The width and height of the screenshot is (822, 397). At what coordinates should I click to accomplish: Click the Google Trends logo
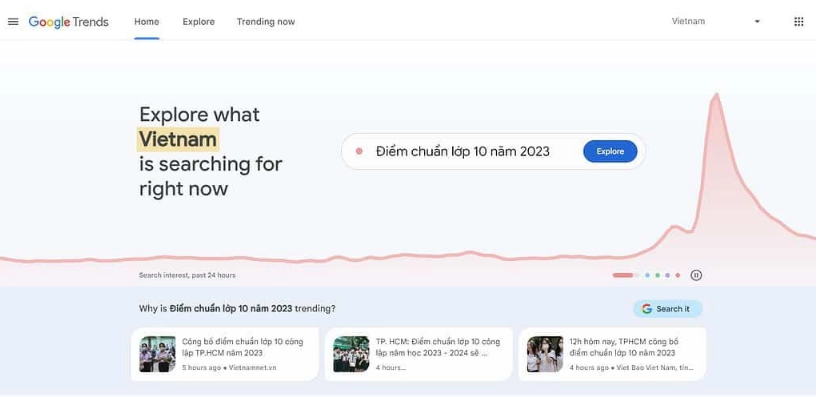69,22
